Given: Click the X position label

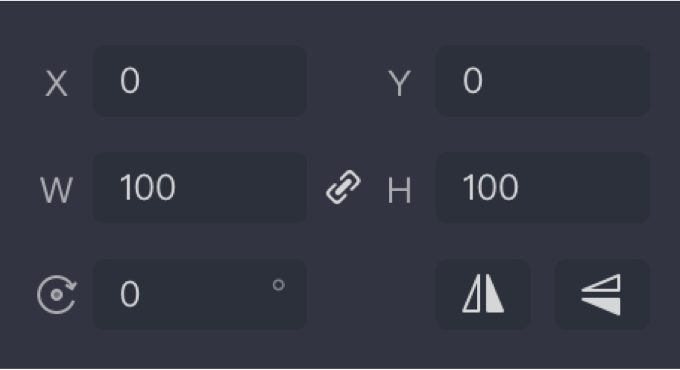Looking at the screenshot, I should pos(56,83).
